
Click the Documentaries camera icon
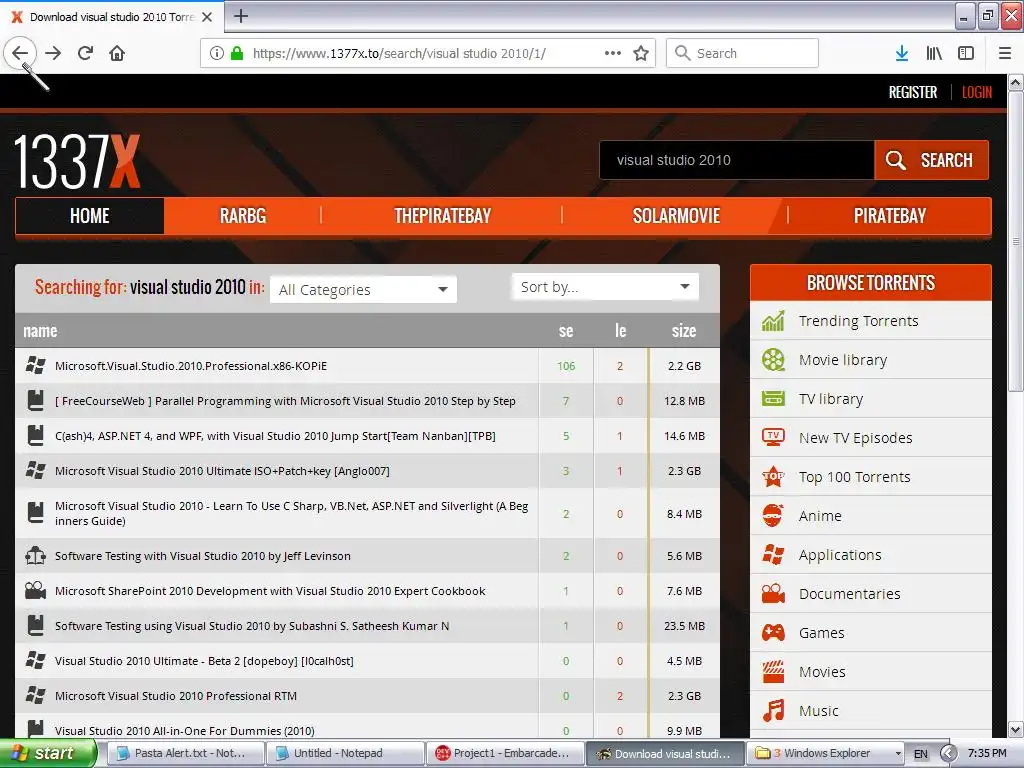pos(773,594)
